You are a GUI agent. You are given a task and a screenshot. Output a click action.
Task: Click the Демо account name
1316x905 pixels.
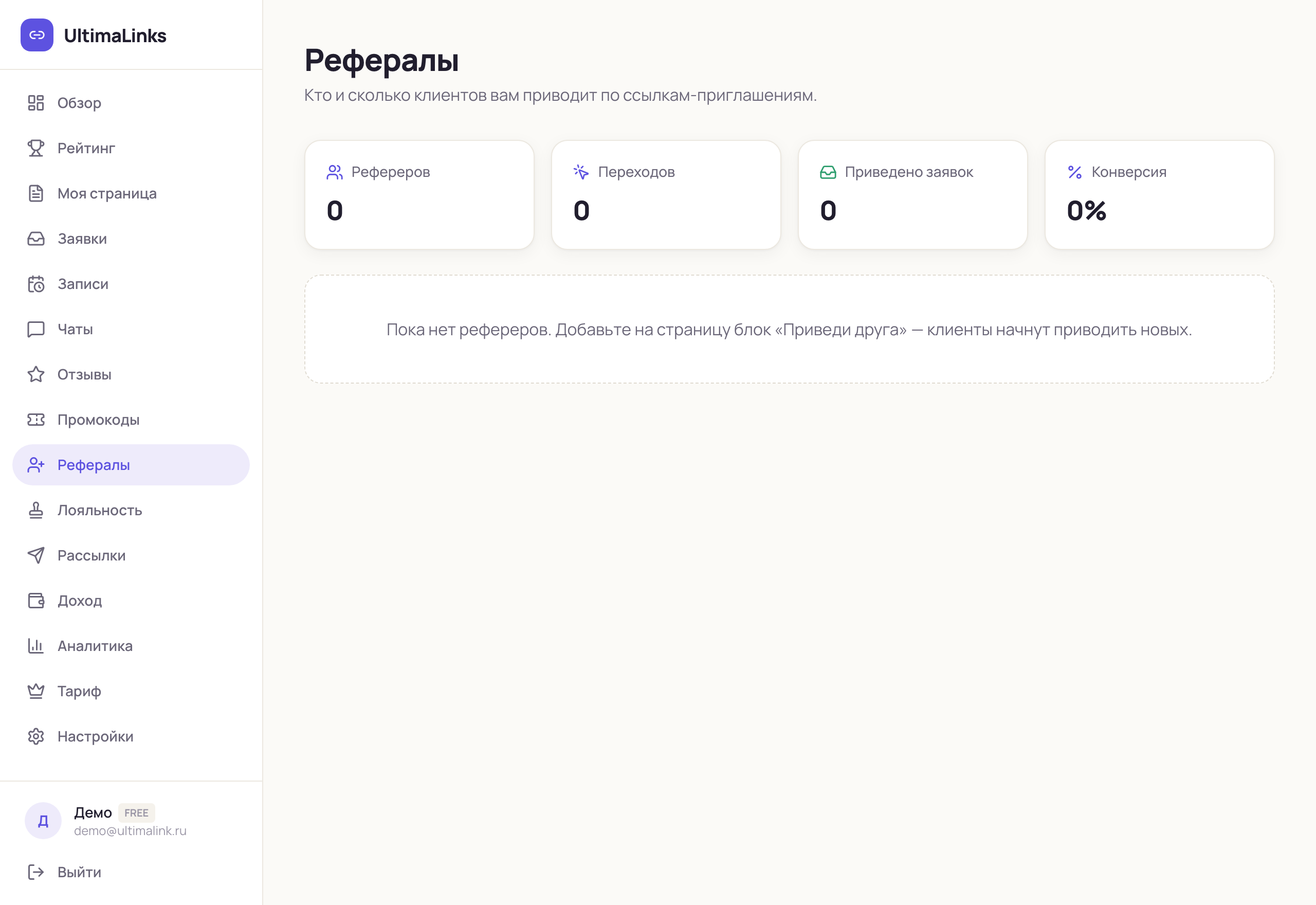pyautogui.click(x=93, y=812)
